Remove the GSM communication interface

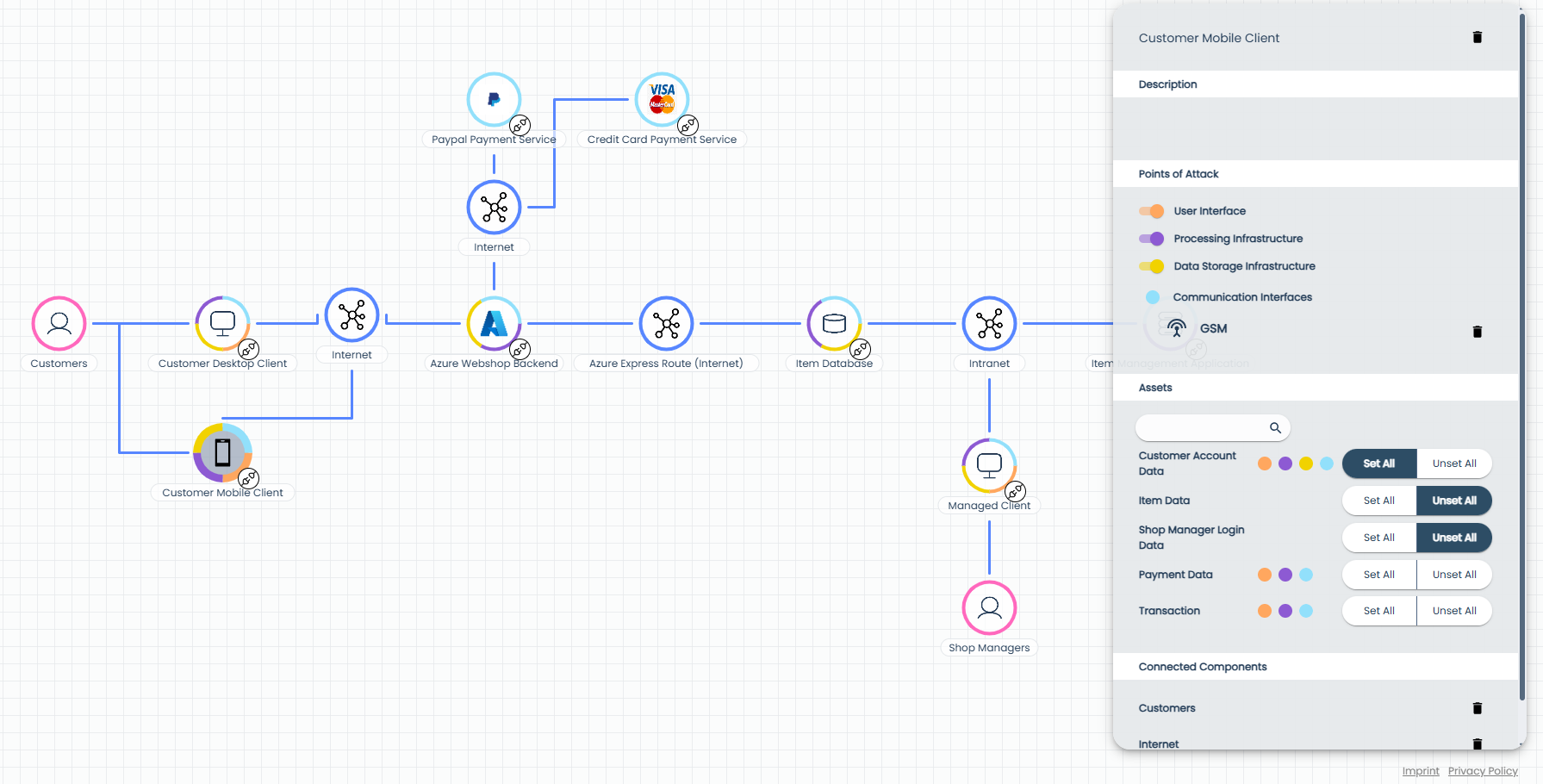pyautogui.click(x=1477, y=332)
